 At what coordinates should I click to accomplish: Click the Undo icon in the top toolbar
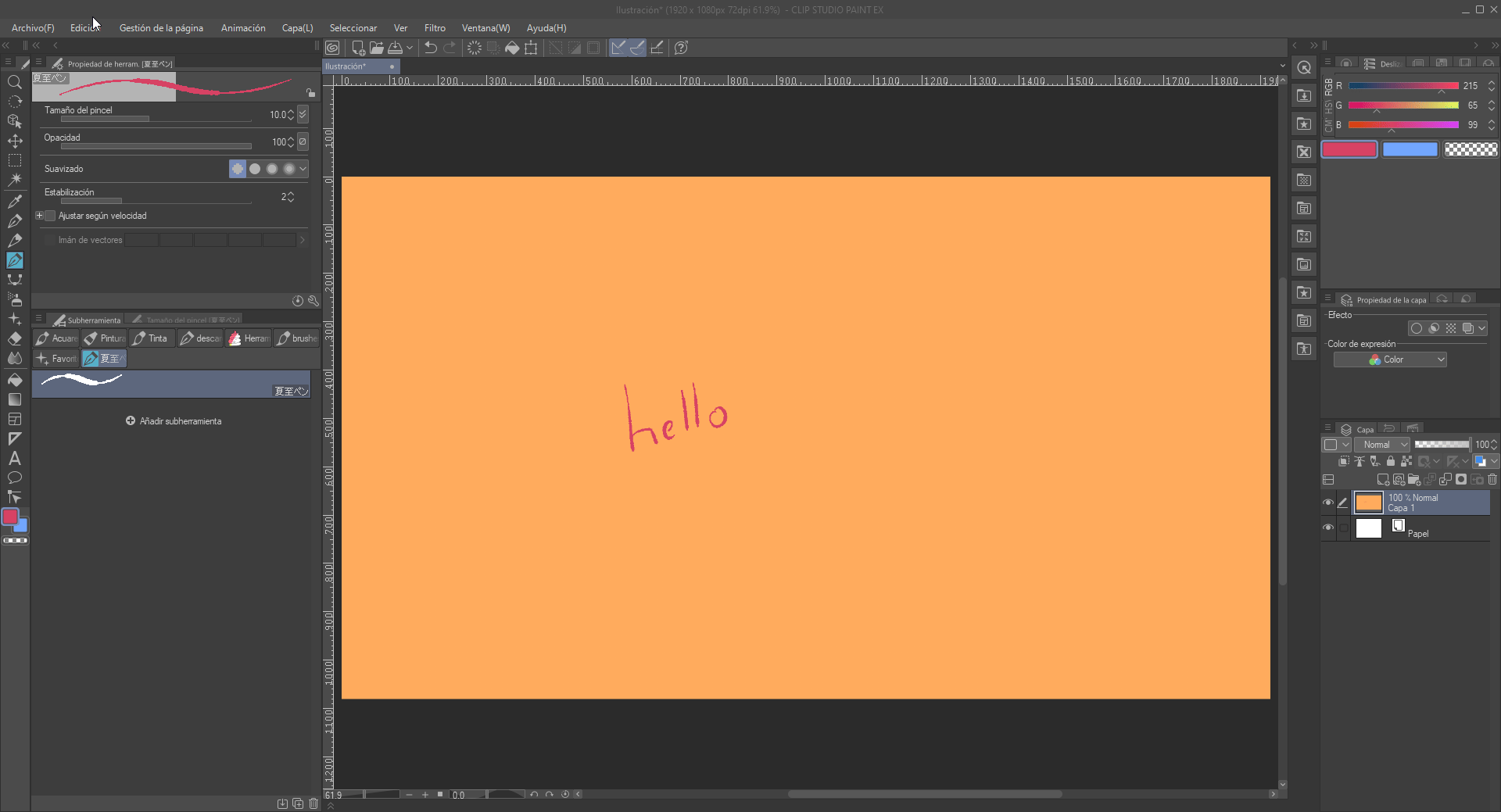coord(430,48)
